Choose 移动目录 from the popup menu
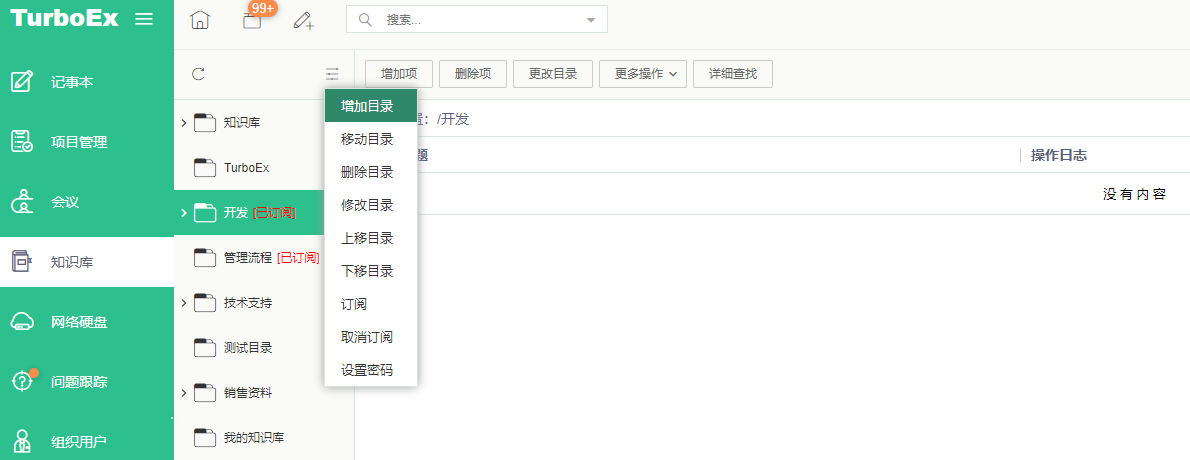 [x=371, y=139]
